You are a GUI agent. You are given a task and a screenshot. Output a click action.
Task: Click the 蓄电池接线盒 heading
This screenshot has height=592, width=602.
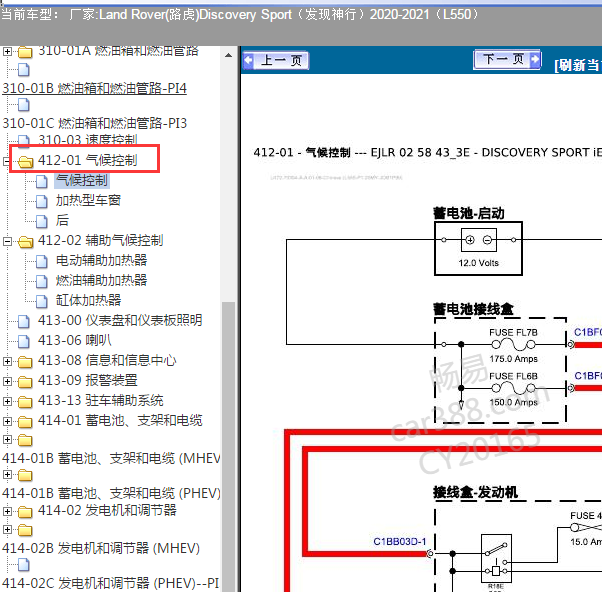pos(473,309)
